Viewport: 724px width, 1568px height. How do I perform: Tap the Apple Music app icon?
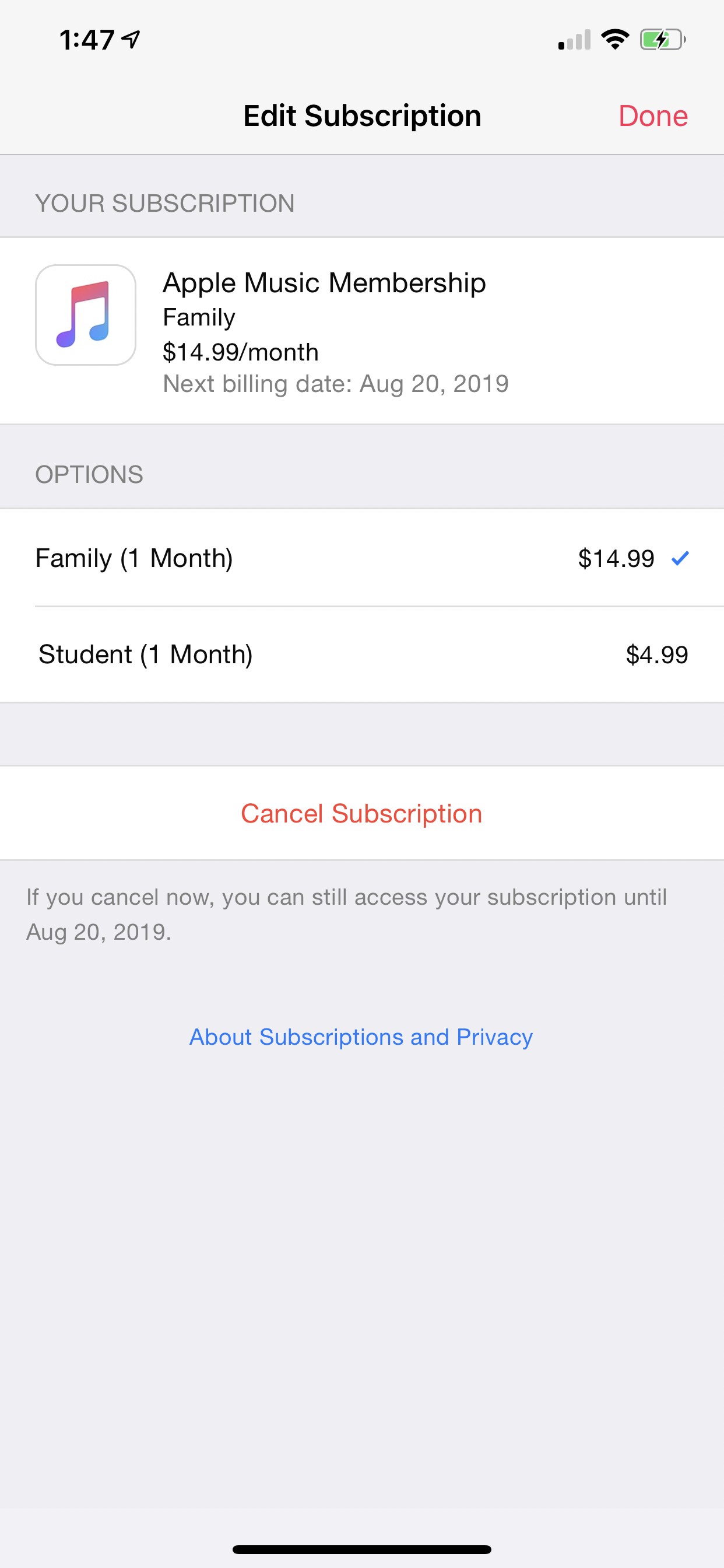pos(85,314)
